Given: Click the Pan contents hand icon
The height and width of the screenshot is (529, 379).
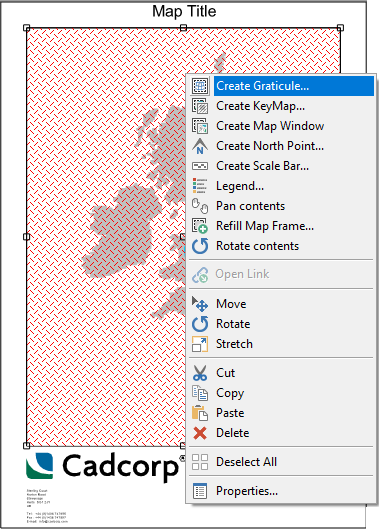Looking at the screenshot, I should tap(200, 206).
